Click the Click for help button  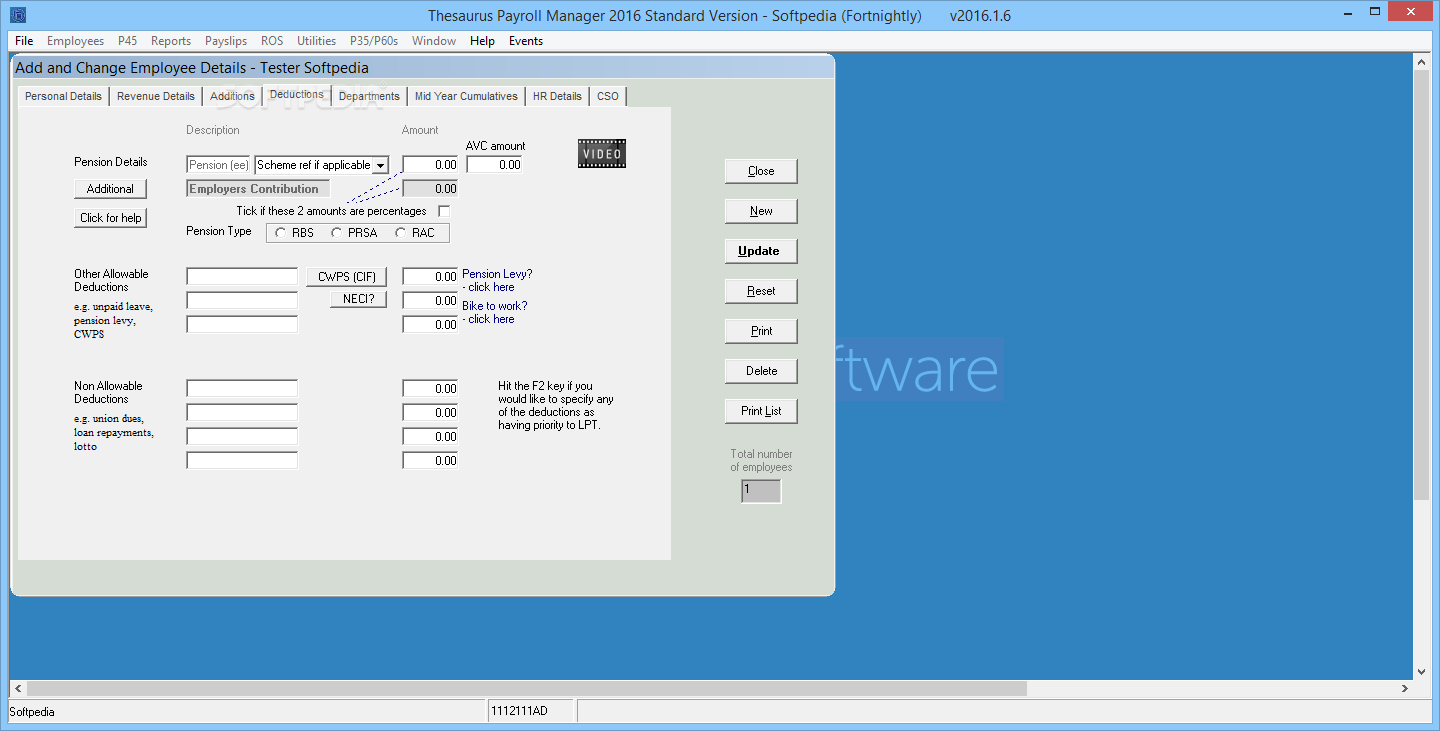click(x=110, y=218)
